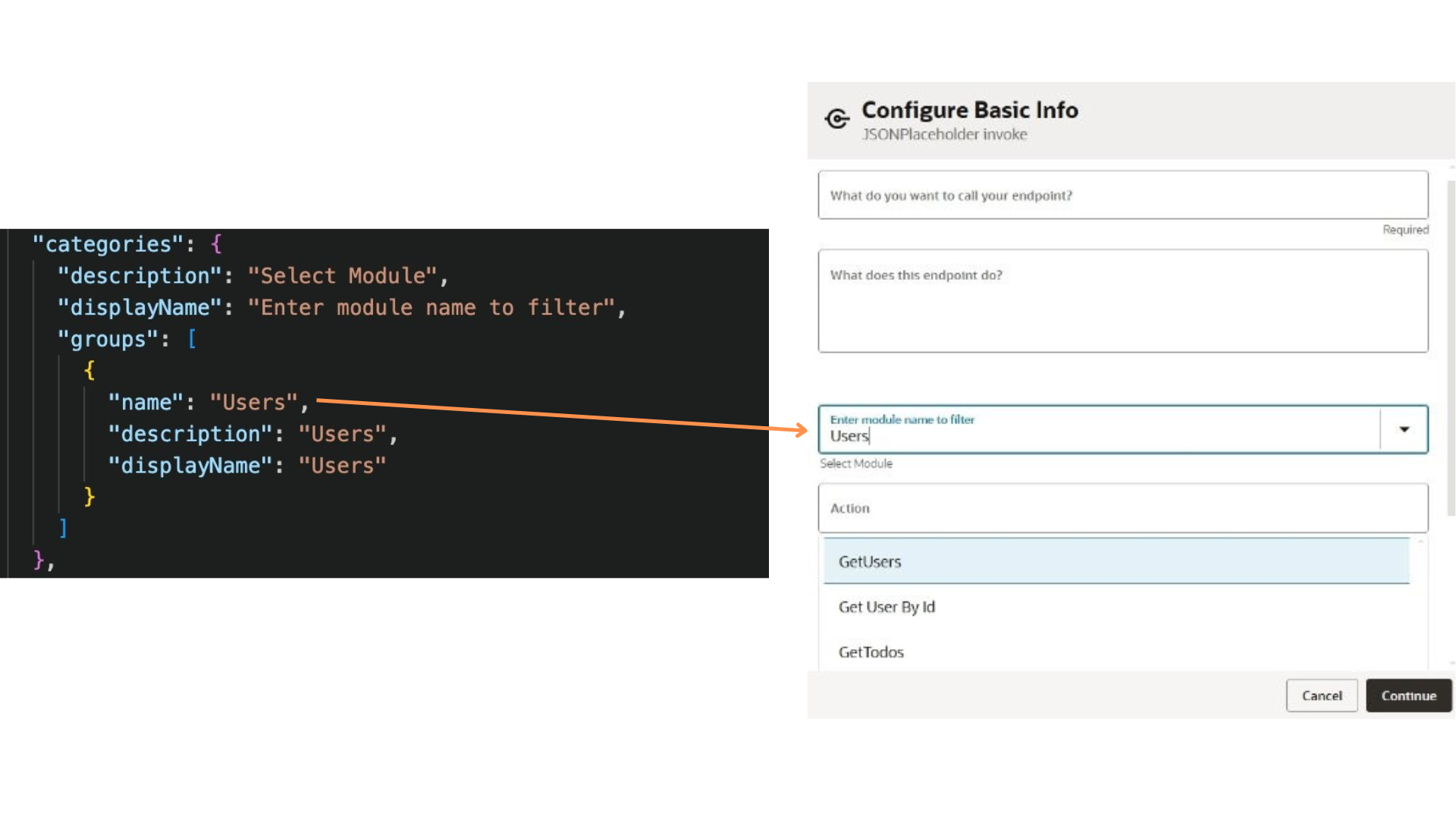The width and height of the screenshot is (1456, 819).
Task: Click the Select Module helper text below combobox
Action: click(x=856, y=464)
